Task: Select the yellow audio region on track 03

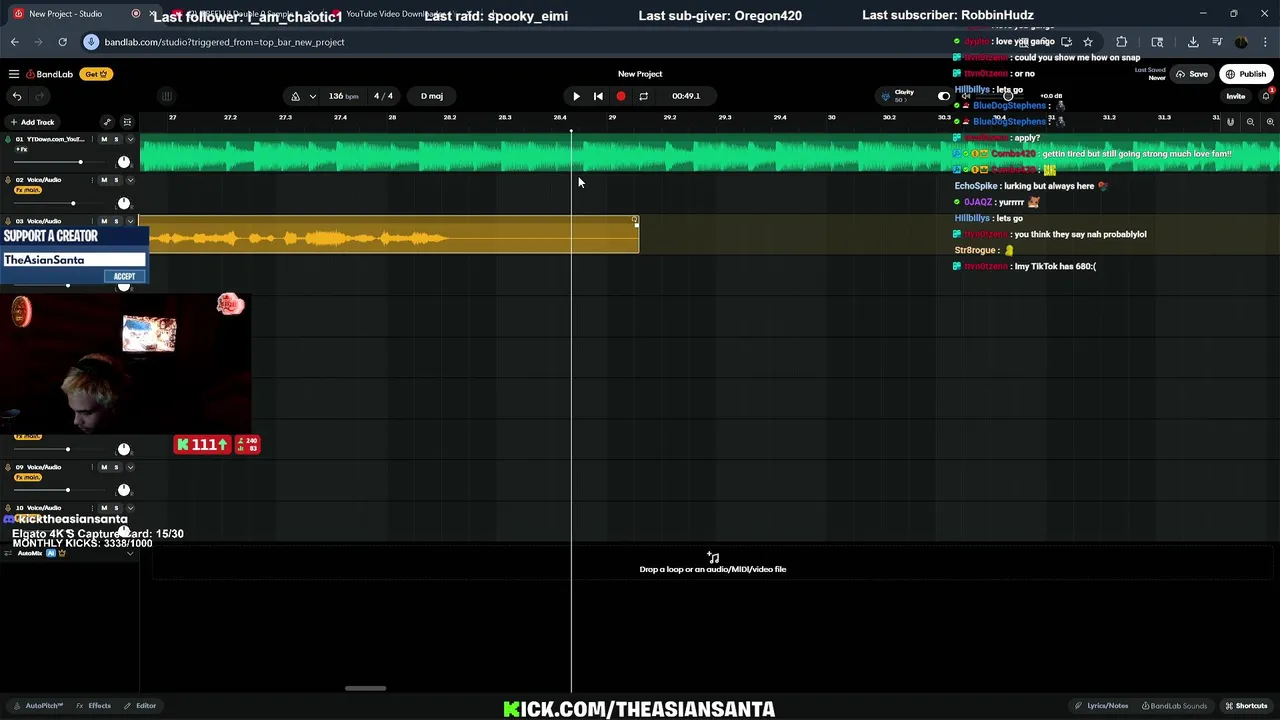Action: coord(389,235)
